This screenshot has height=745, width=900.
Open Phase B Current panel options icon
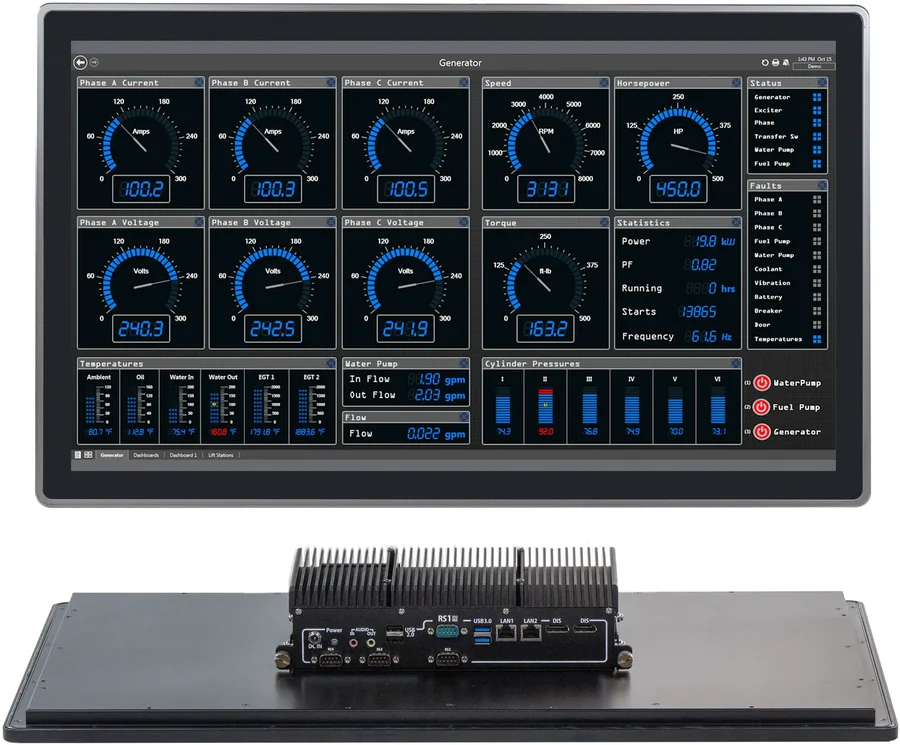click(331, 83)
